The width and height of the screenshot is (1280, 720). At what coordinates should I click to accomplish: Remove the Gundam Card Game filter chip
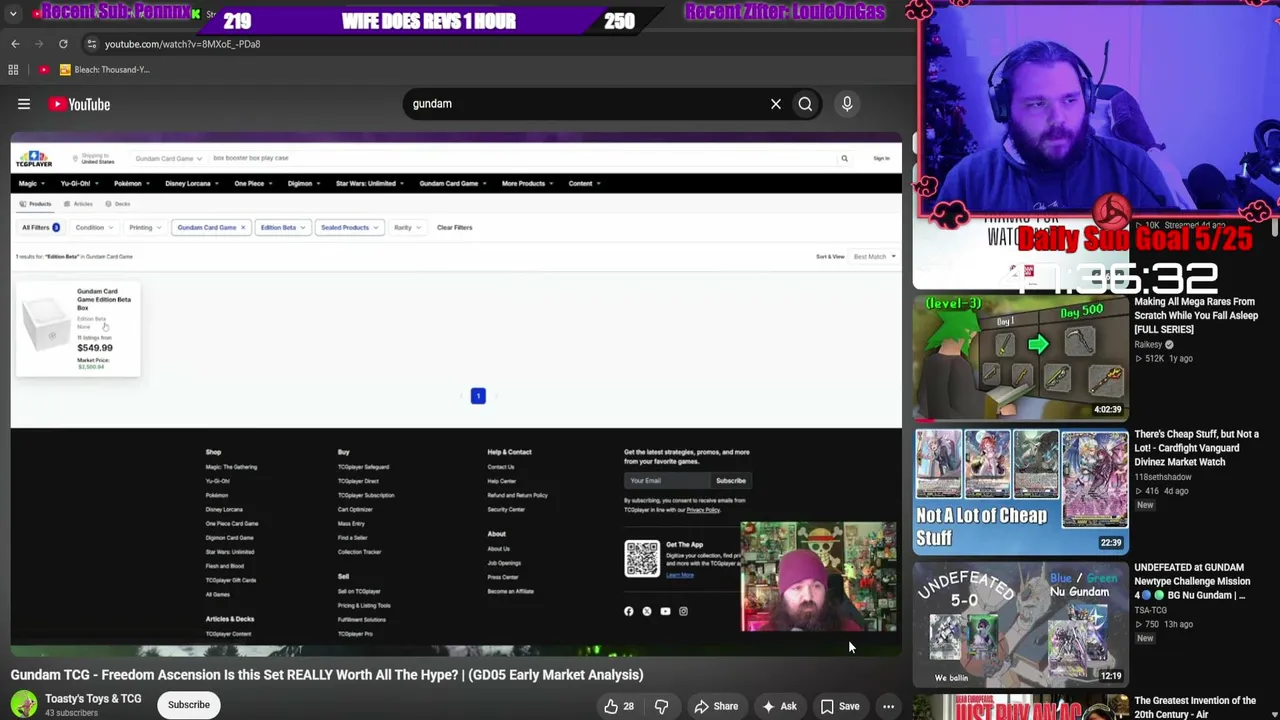242,228
